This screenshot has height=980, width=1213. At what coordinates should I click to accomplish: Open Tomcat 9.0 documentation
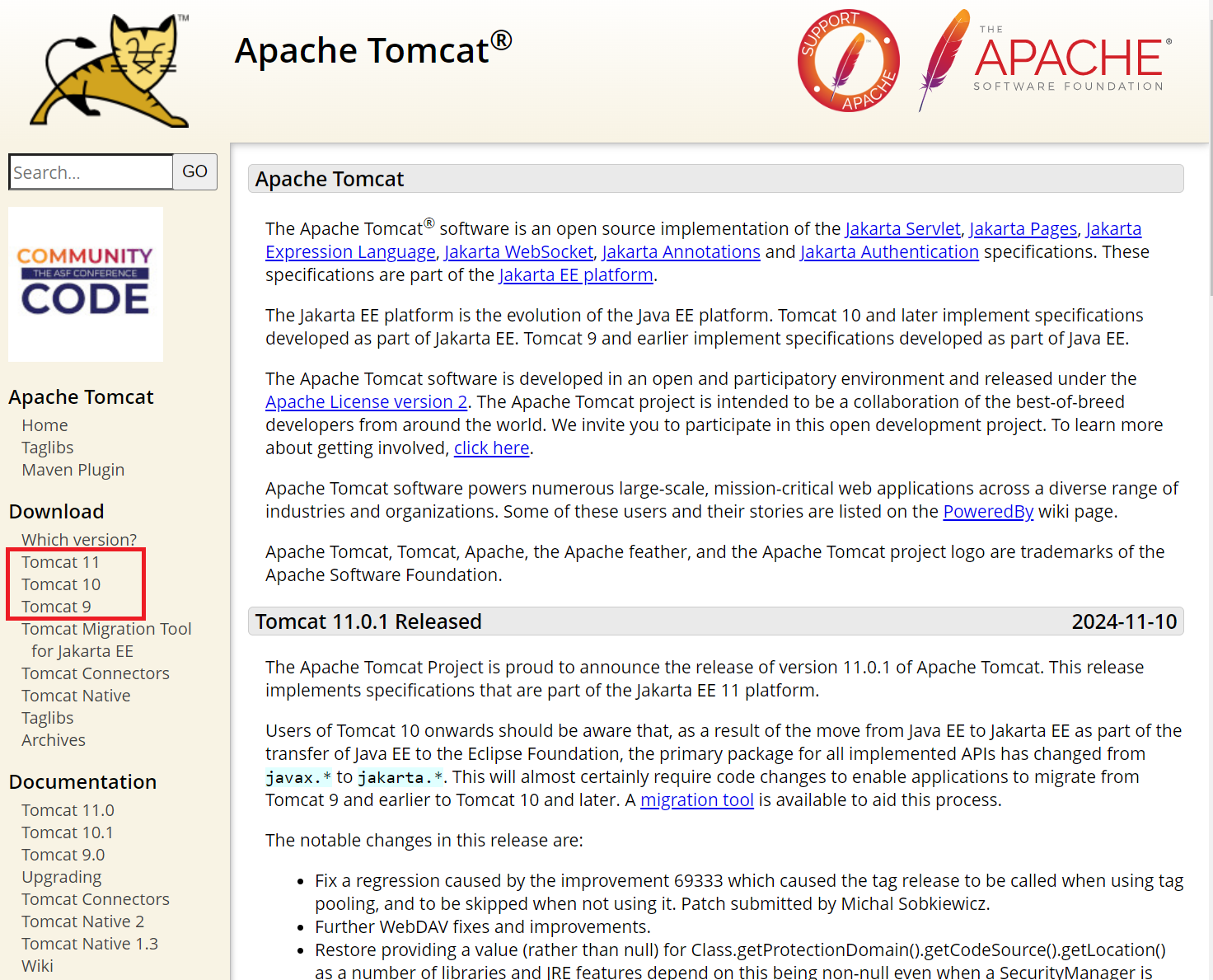pos(63,855)
